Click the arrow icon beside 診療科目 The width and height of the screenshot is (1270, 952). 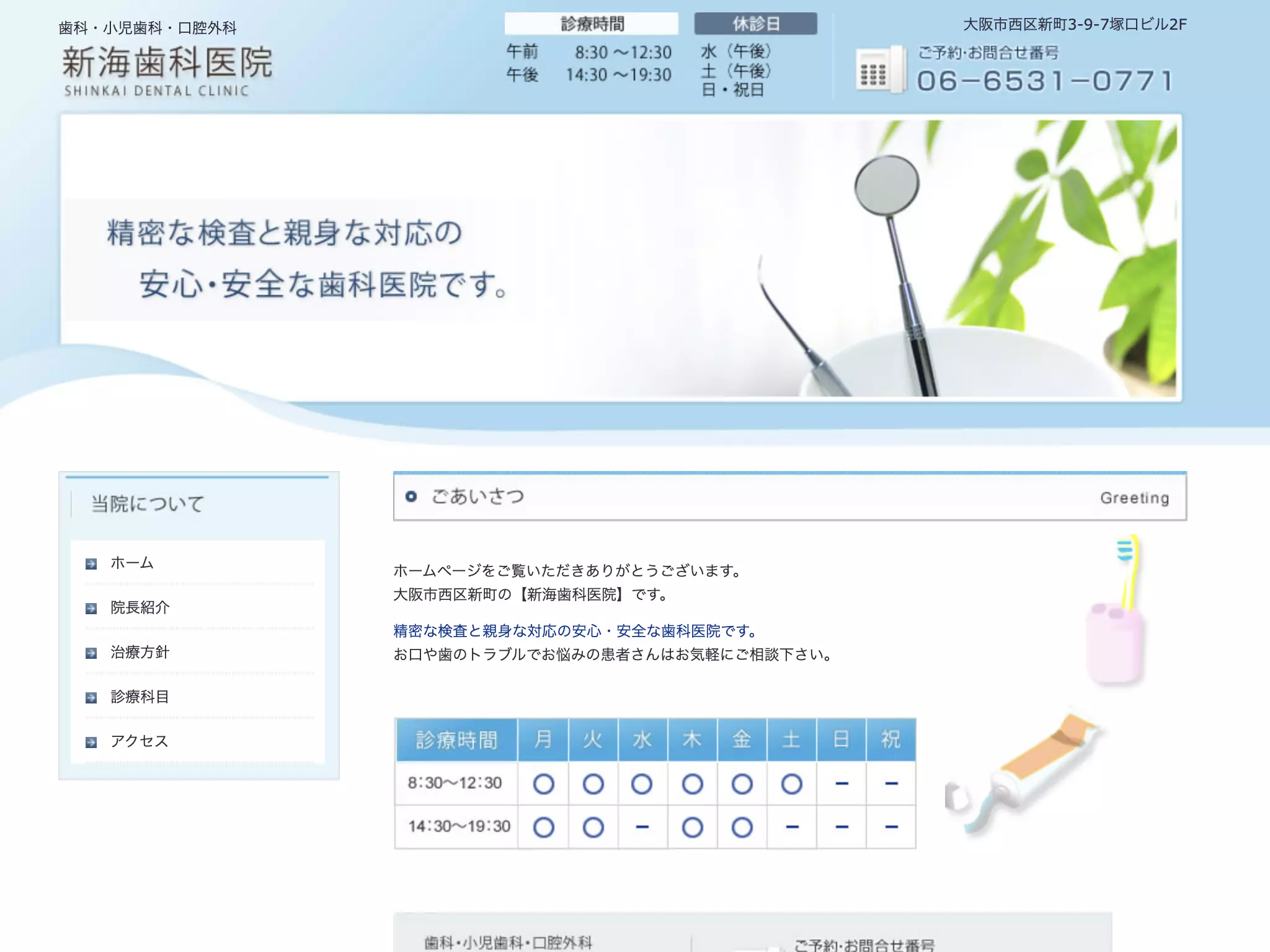pos(91,698)
